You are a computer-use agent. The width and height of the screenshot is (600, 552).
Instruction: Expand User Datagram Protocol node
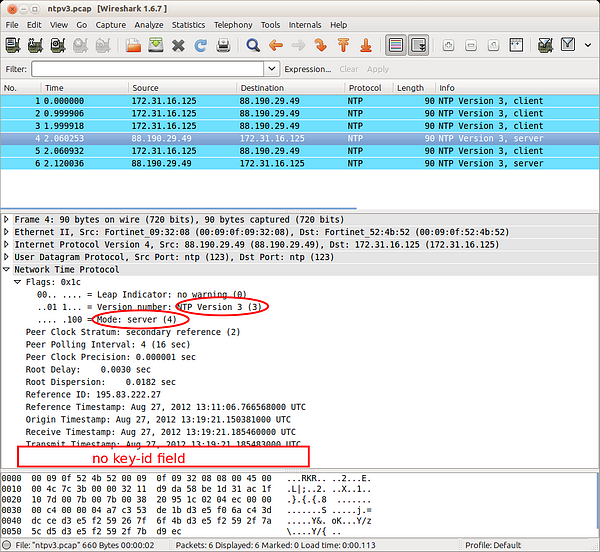(6, 257)
